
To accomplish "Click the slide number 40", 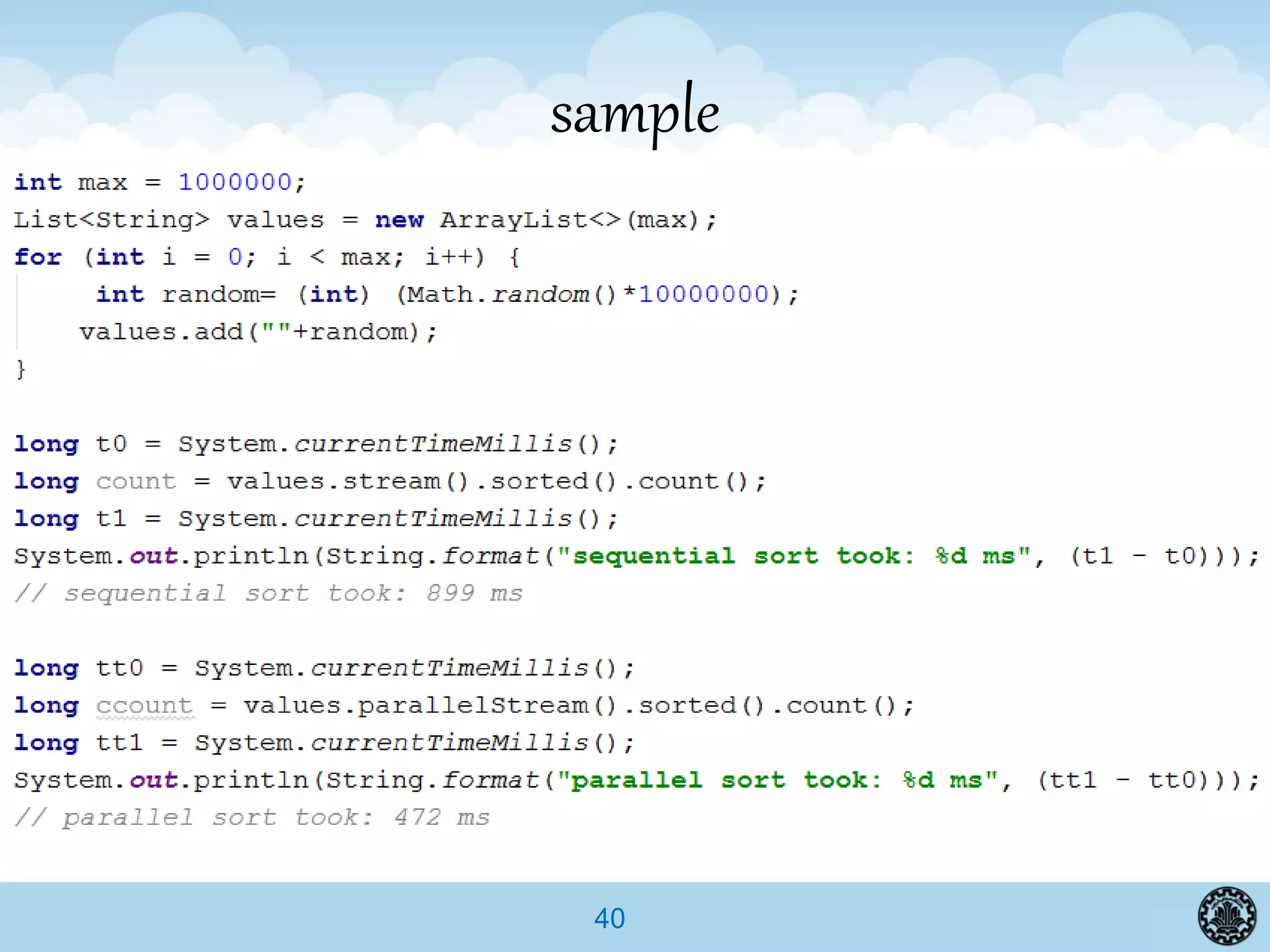I will [x=609, y=918].
